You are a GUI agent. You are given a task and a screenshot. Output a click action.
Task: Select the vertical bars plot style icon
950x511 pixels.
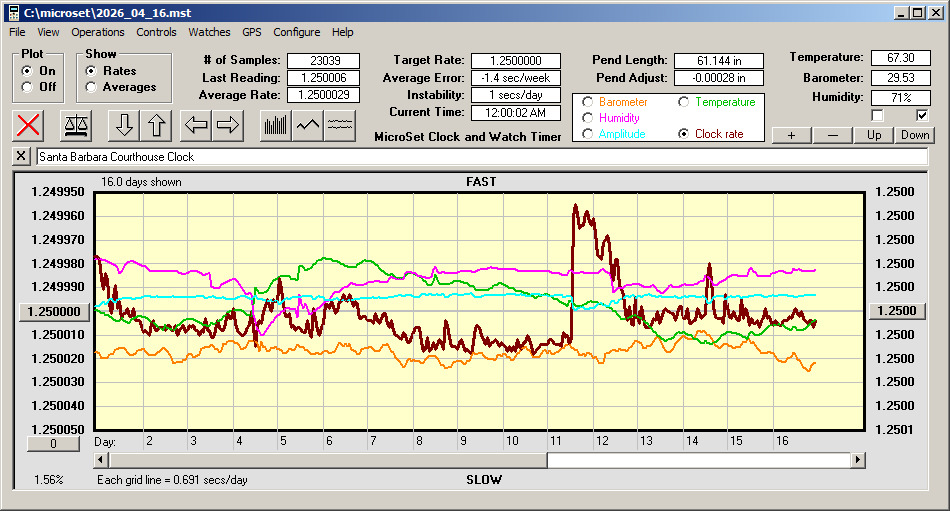click(275, 125)
